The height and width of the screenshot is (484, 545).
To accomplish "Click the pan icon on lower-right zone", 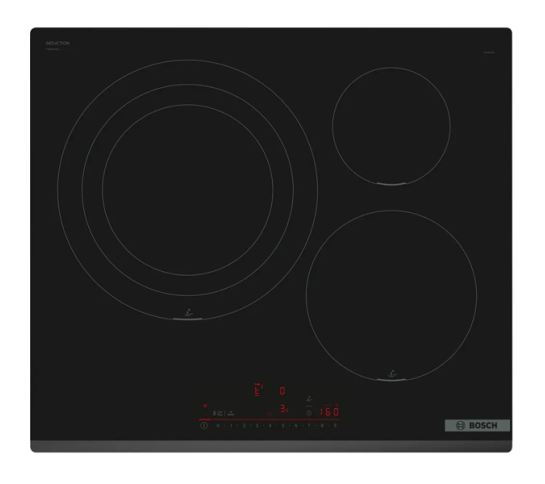I will (392, 373).
